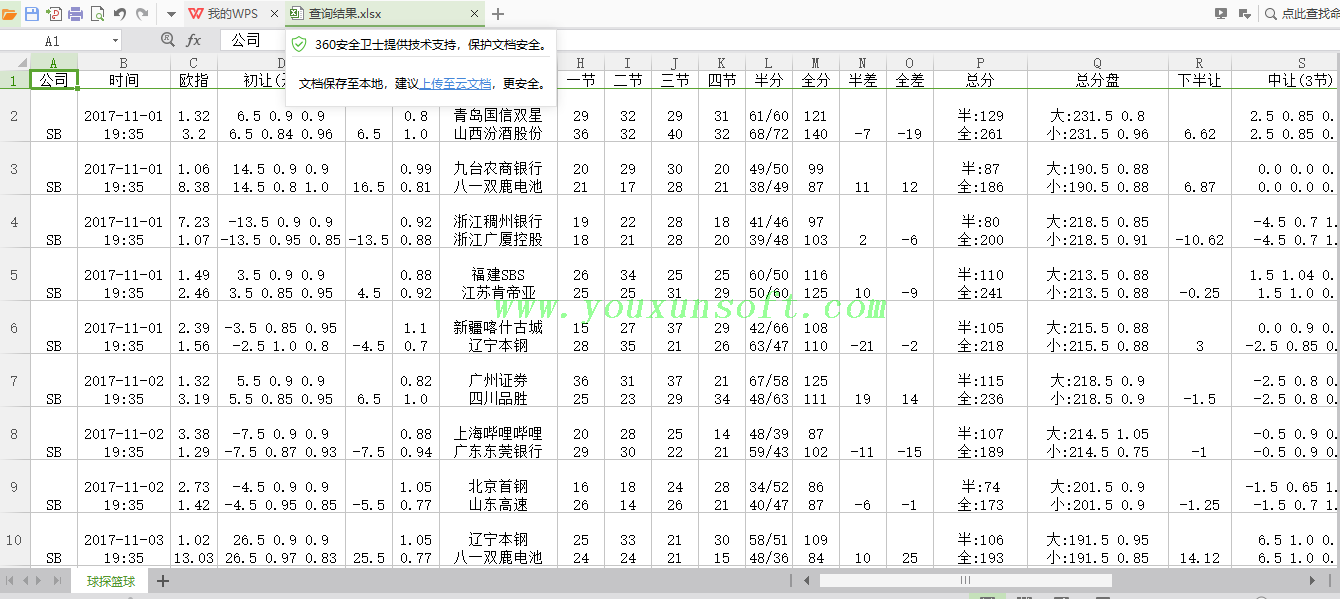
Task: Open file using the folder icon
Action: click(x=9, y=14)
